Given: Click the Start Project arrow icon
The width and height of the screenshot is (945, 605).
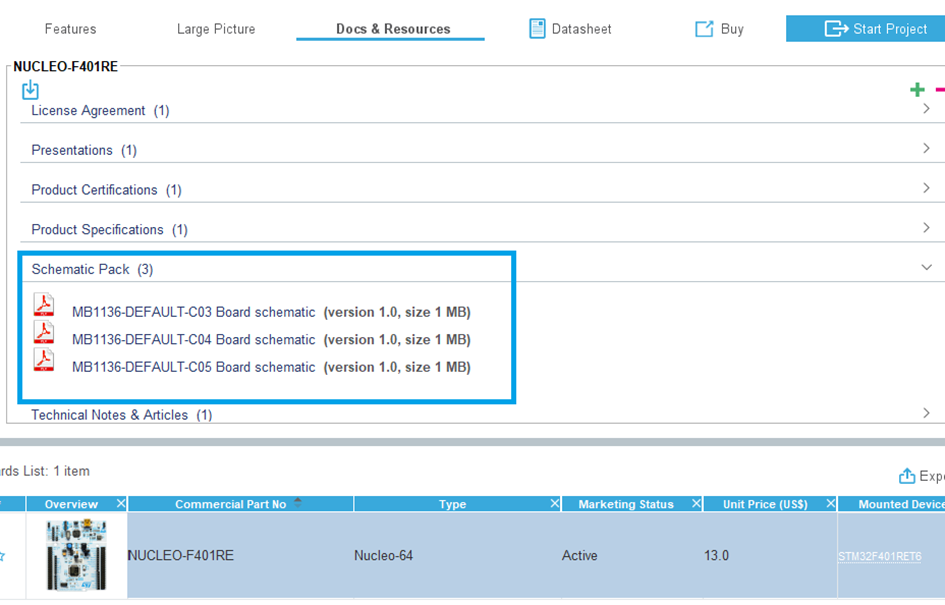Looking at the screenshot, I should pyautogui.click(x=836, y=29).
